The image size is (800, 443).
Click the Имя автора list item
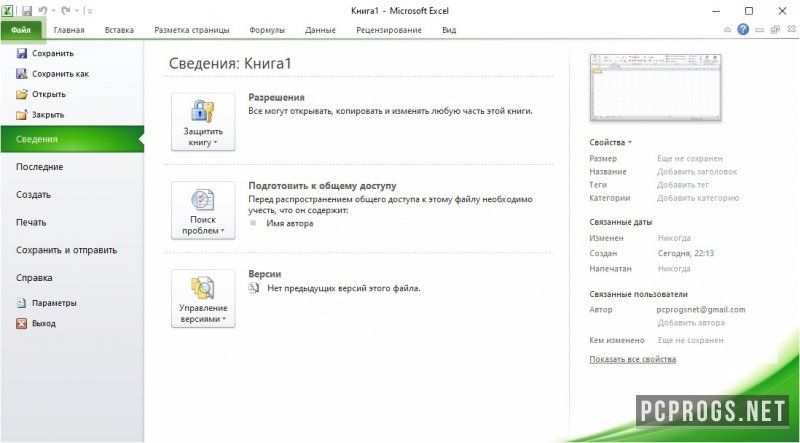coord(290,224)
